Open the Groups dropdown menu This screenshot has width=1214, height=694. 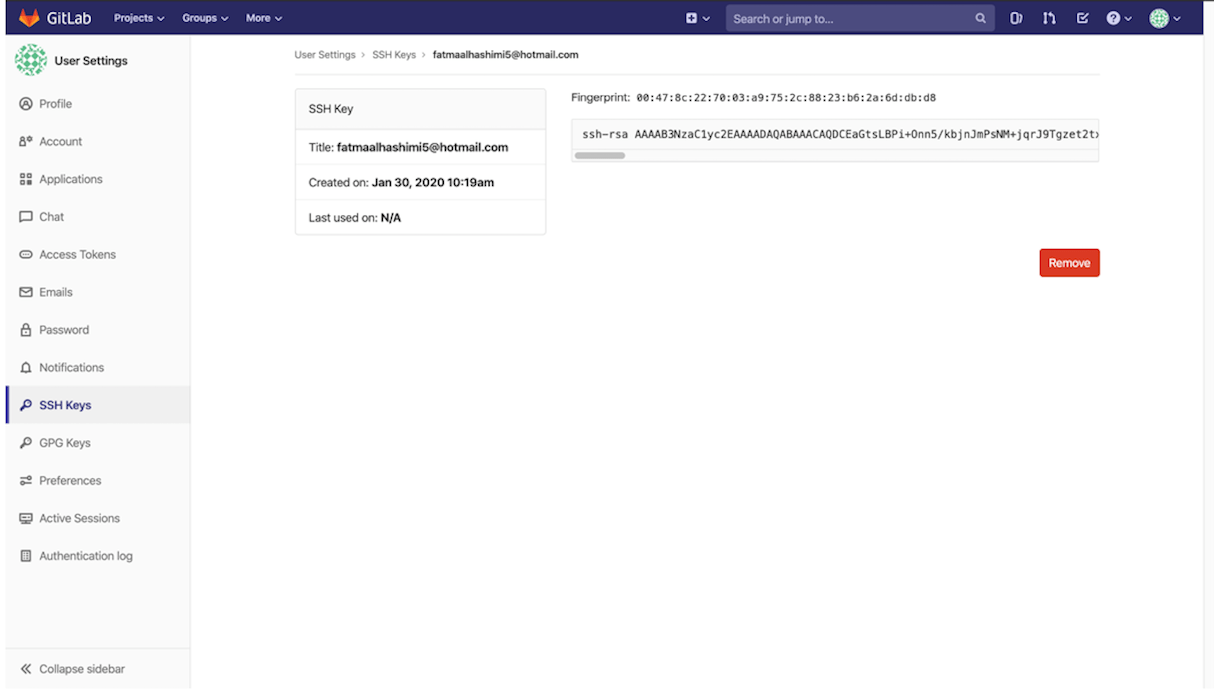click(x=205, y=18)
